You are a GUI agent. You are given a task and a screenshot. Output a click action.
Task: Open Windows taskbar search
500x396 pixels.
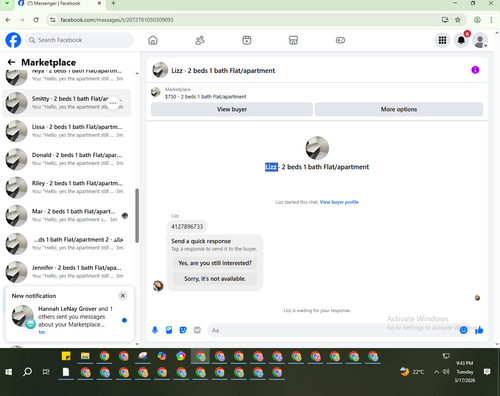coord(27,372)
